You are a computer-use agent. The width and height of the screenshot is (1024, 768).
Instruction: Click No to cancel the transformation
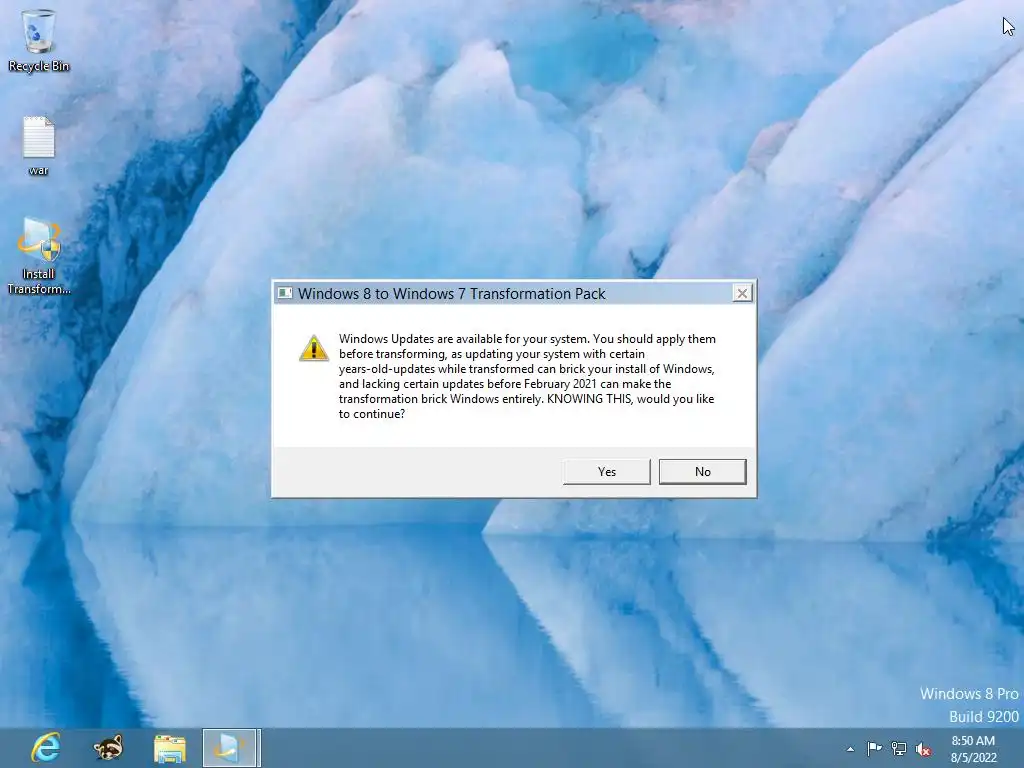pyautogui.click(x=703, y=472)
